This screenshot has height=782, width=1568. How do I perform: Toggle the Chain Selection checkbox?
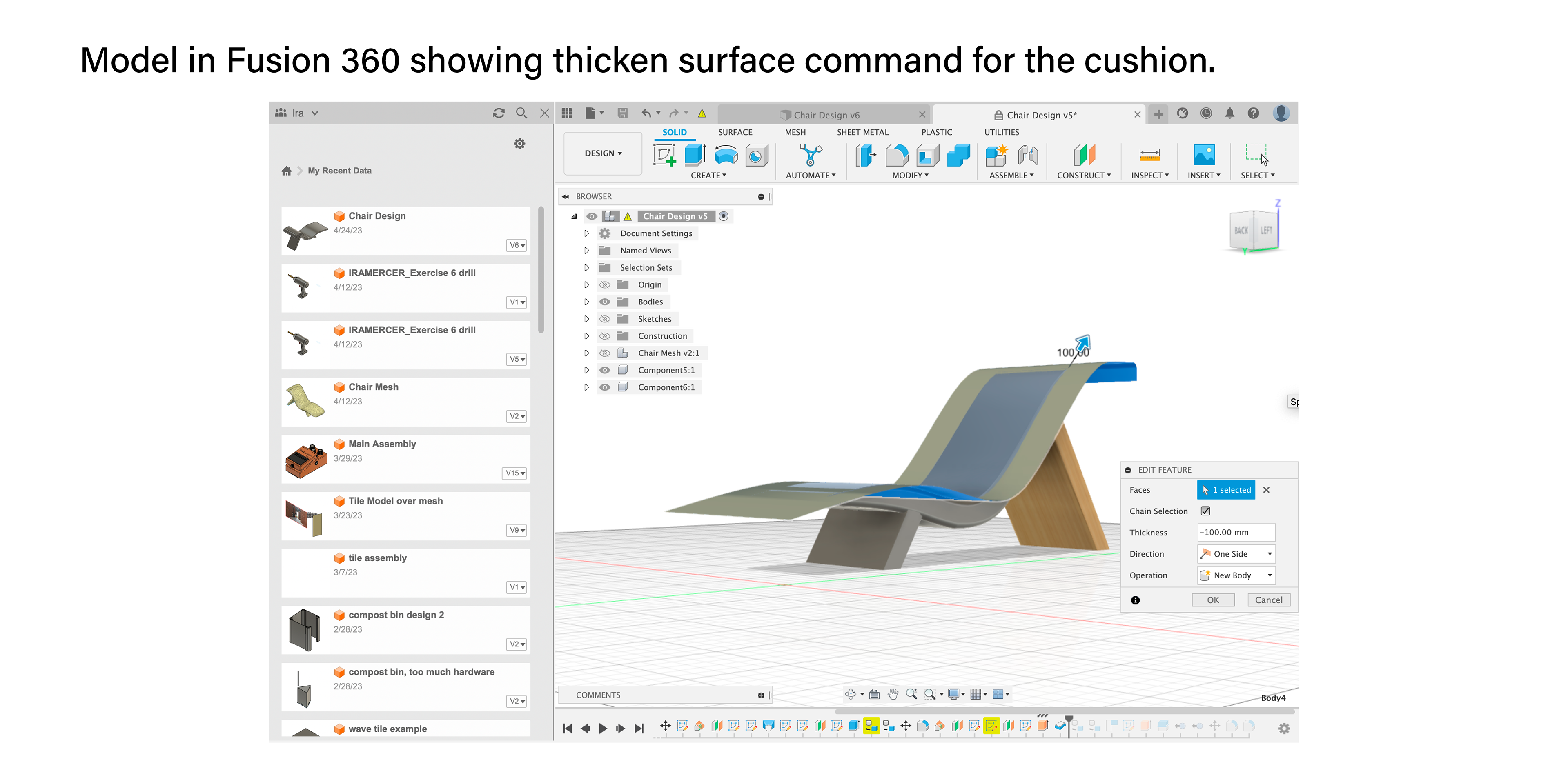click(x=1205, y=511)
